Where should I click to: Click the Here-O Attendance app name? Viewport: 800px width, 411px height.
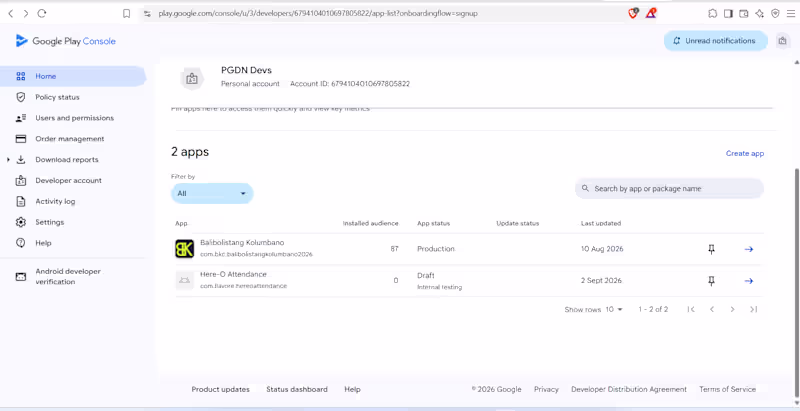pyautogui.click(x=233, y=274)
